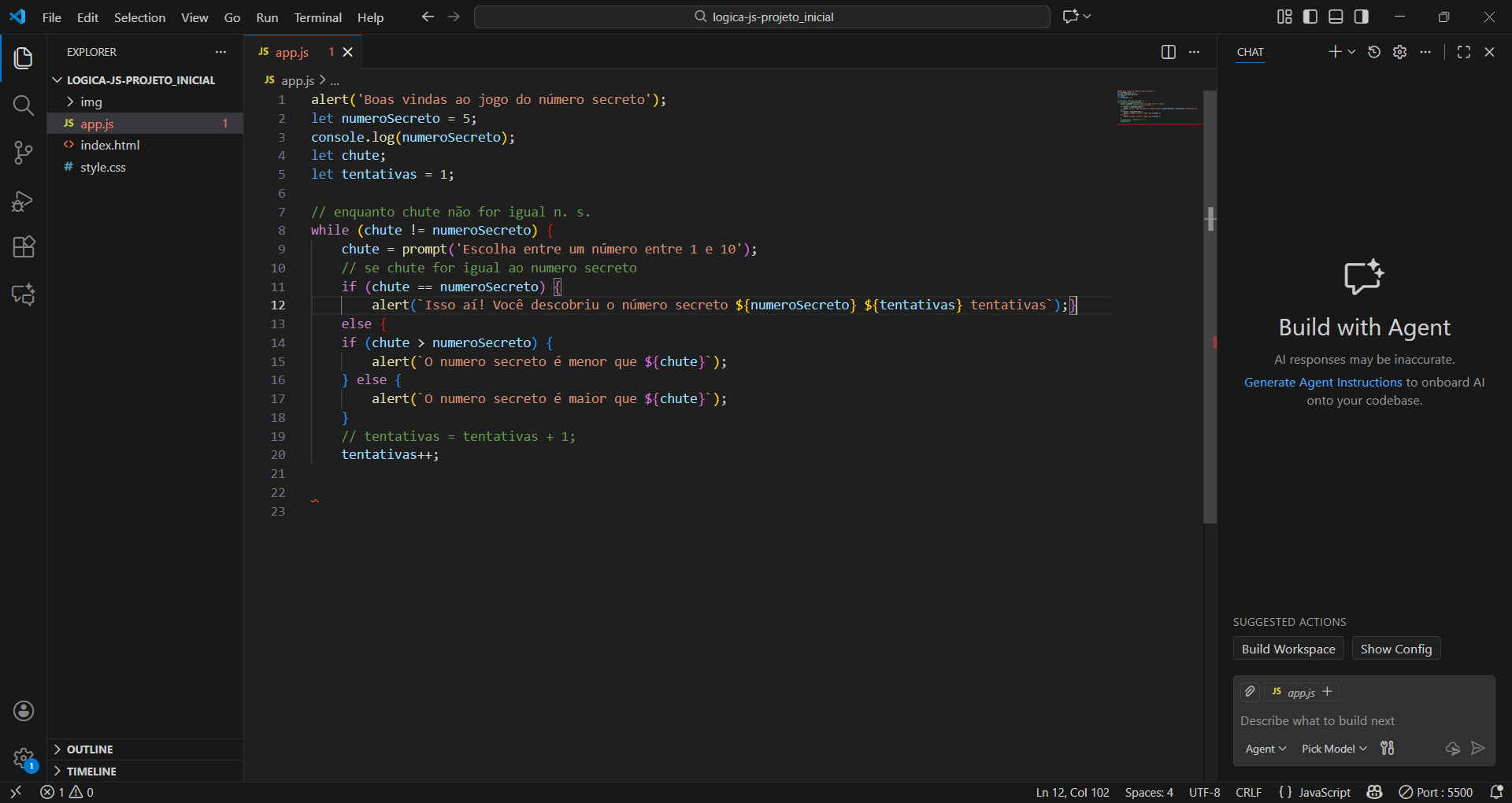Open the Search view in activity bar

point(24,105)
